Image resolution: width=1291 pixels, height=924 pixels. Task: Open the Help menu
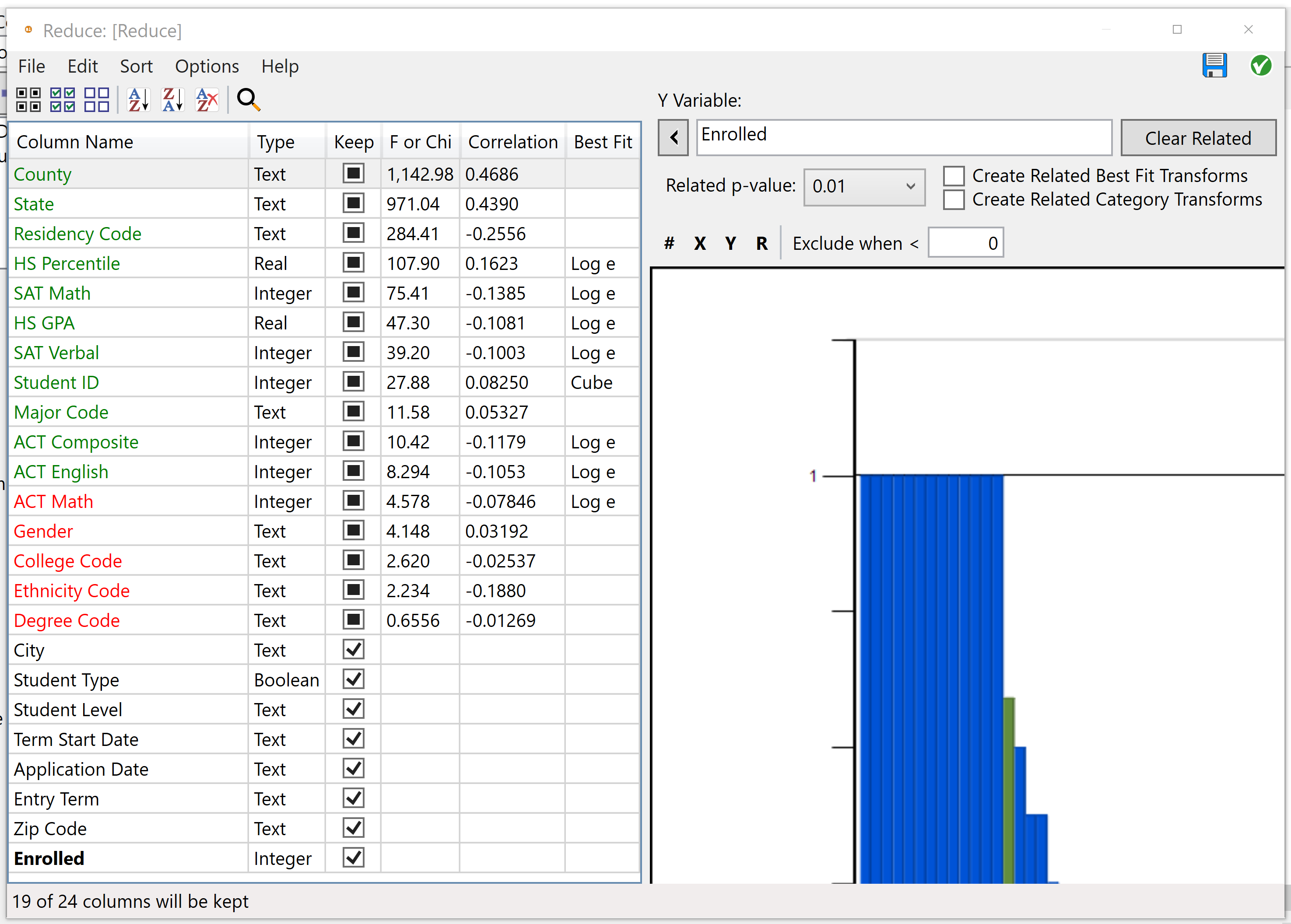click(x=280, y=66)
